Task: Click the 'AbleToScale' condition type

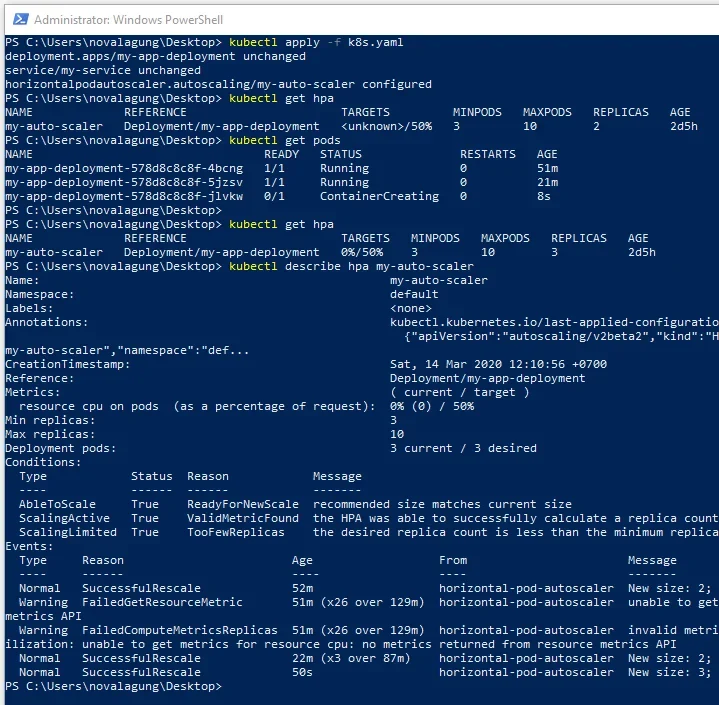Action: tap(57, 505)
